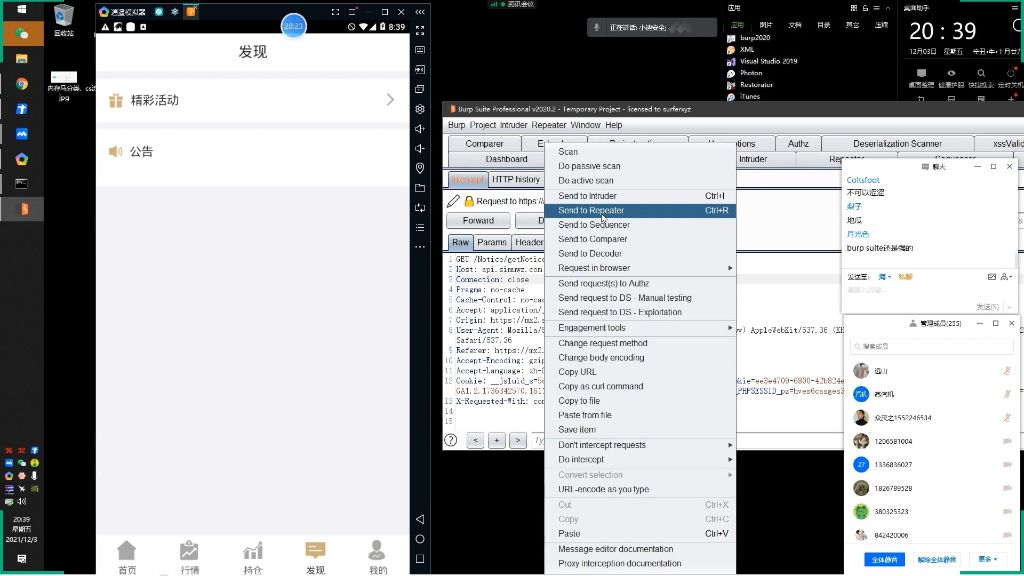Open emulator settings gear icon

coord(420,109)
